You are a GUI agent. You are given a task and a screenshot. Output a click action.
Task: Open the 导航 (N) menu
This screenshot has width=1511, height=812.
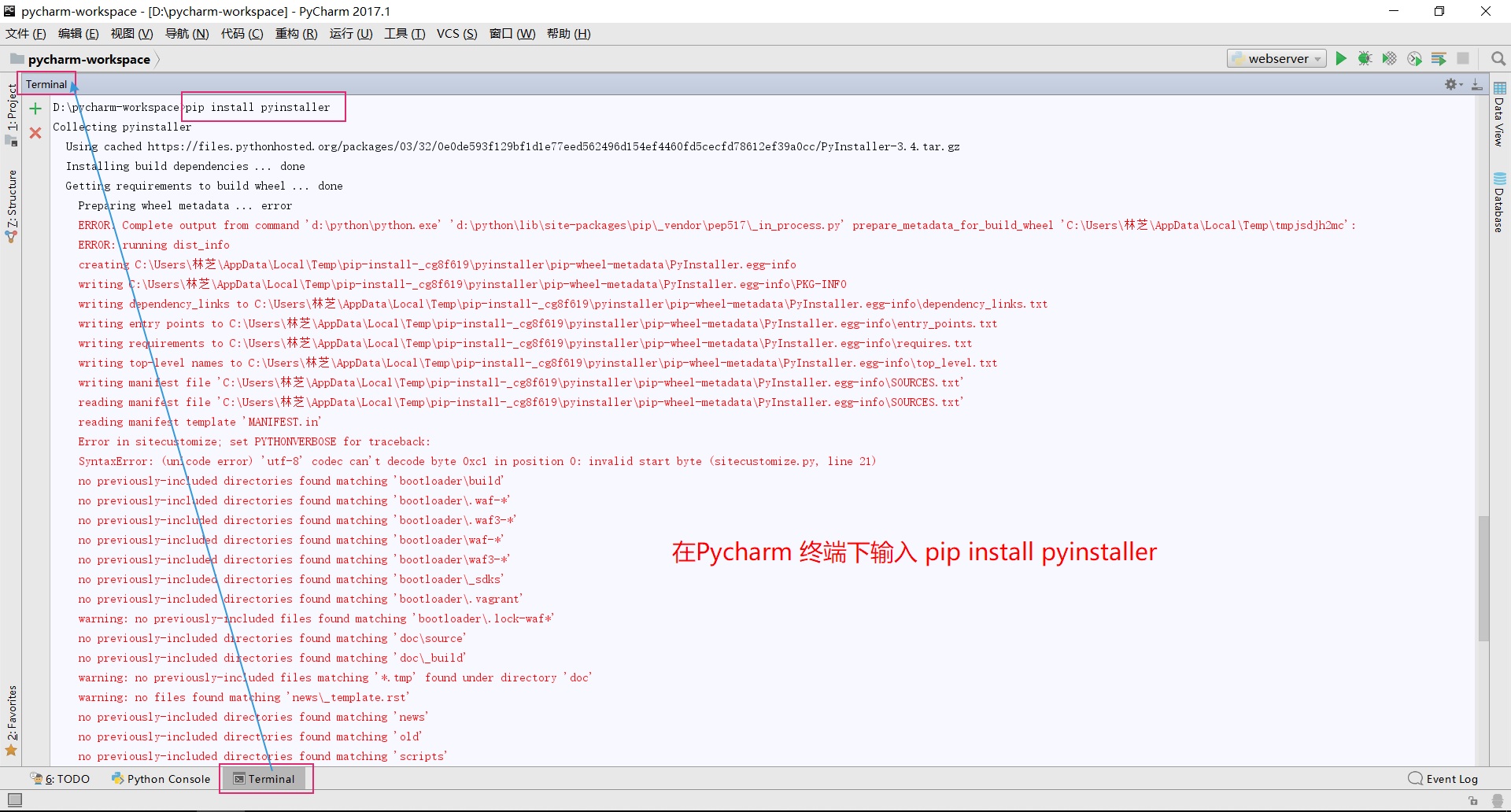[x=187, y=33]
